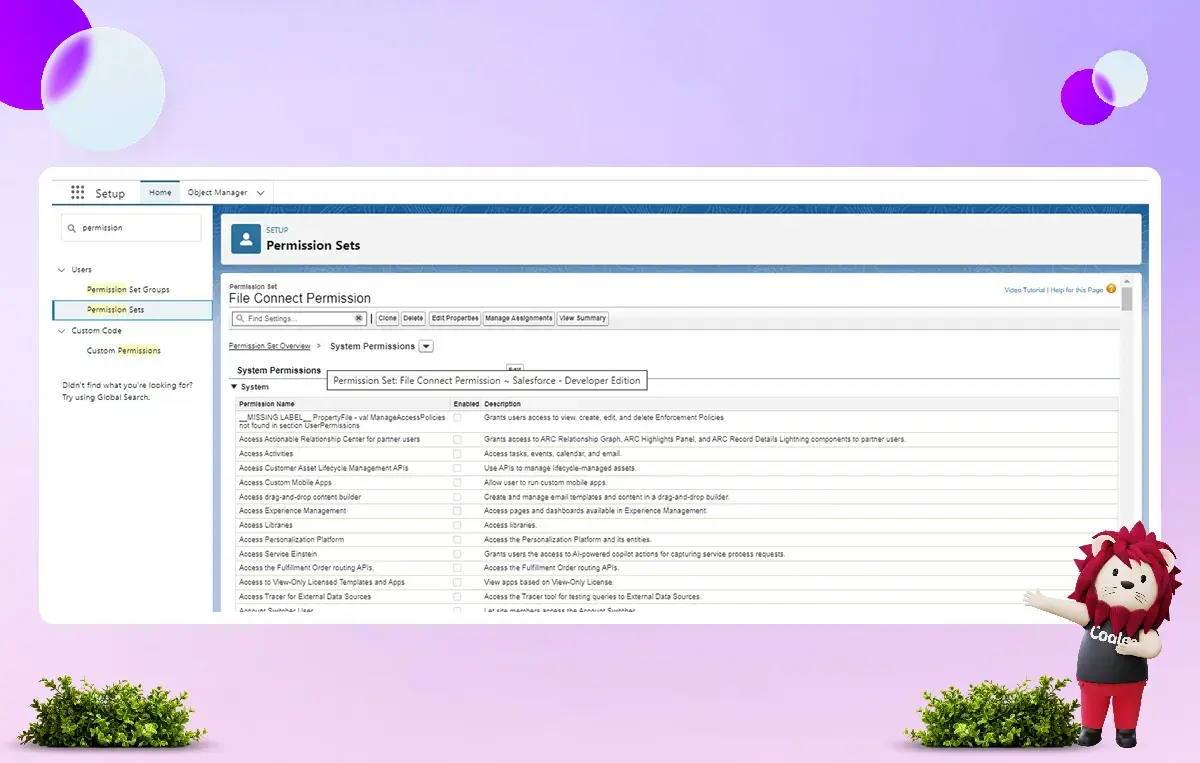Open the App Launcher grid icon
The height and width of the screenshot is (763, 1200).
77,193
